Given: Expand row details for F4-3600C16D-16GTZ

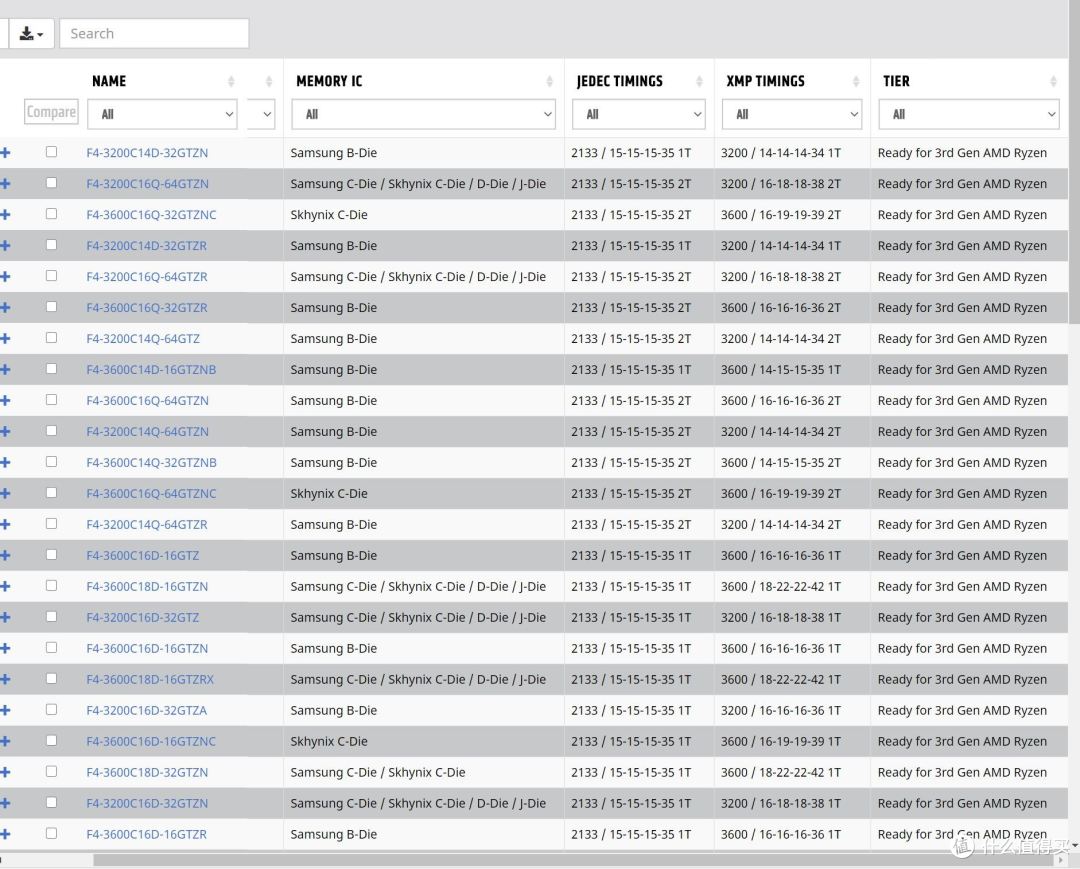Looking at the screenshot, I should [x=5, y=556].
